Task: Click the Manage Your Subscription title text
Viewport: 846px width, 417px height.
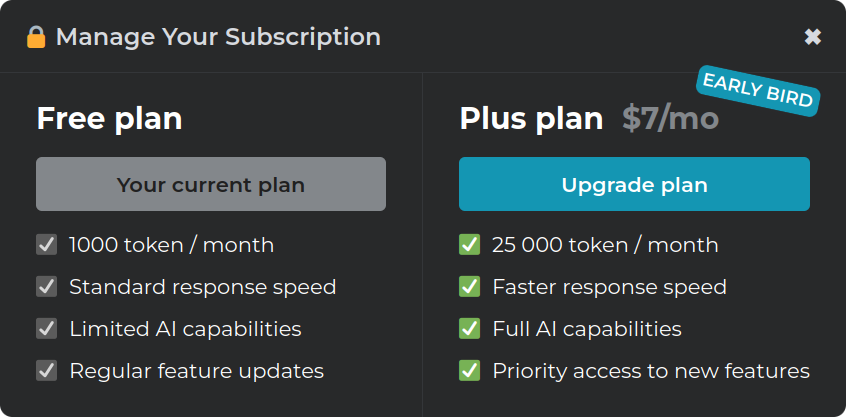Action: pyautogui.click(x=219, y=37)
